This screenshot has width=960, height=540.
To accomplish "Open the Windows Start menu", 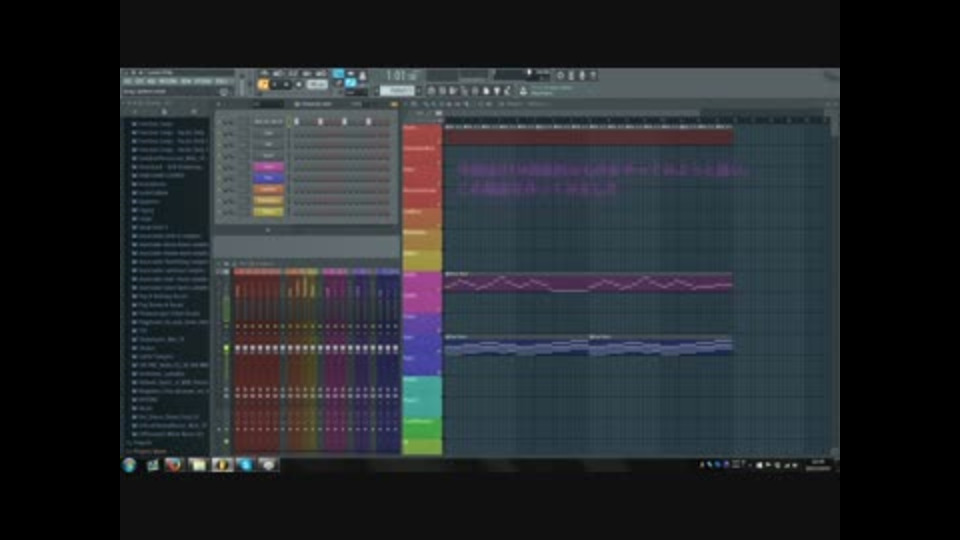I will coord(129,465).
